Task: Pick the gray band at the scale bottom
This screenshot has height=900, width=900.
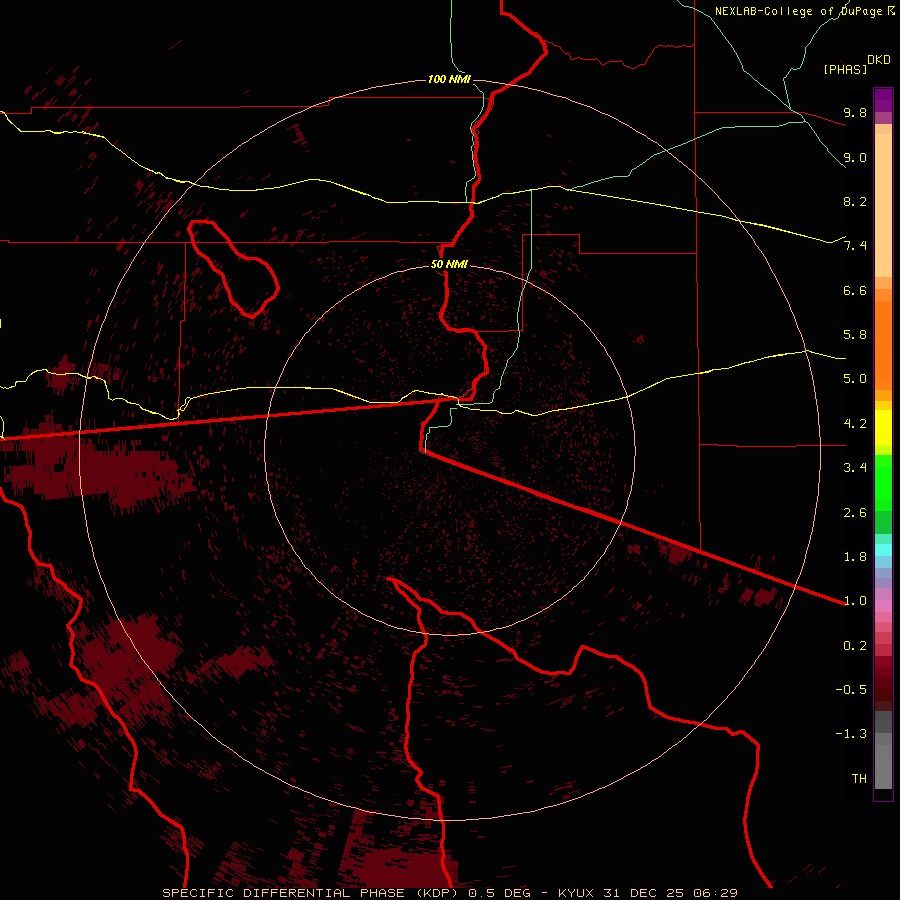Action: click(x=883, y=766)
